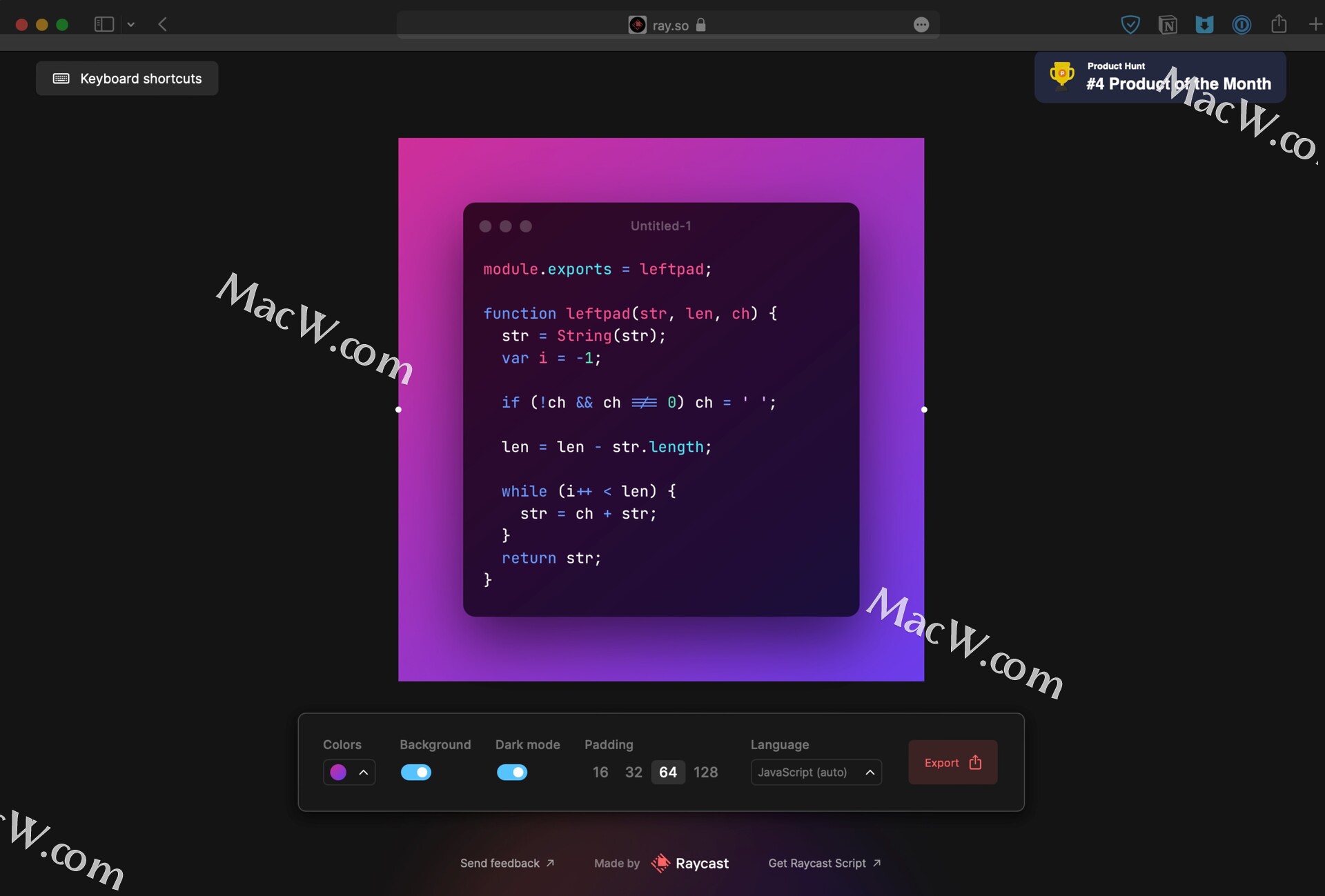
Task: Go back with the back arrow
Action: (163, 24)
